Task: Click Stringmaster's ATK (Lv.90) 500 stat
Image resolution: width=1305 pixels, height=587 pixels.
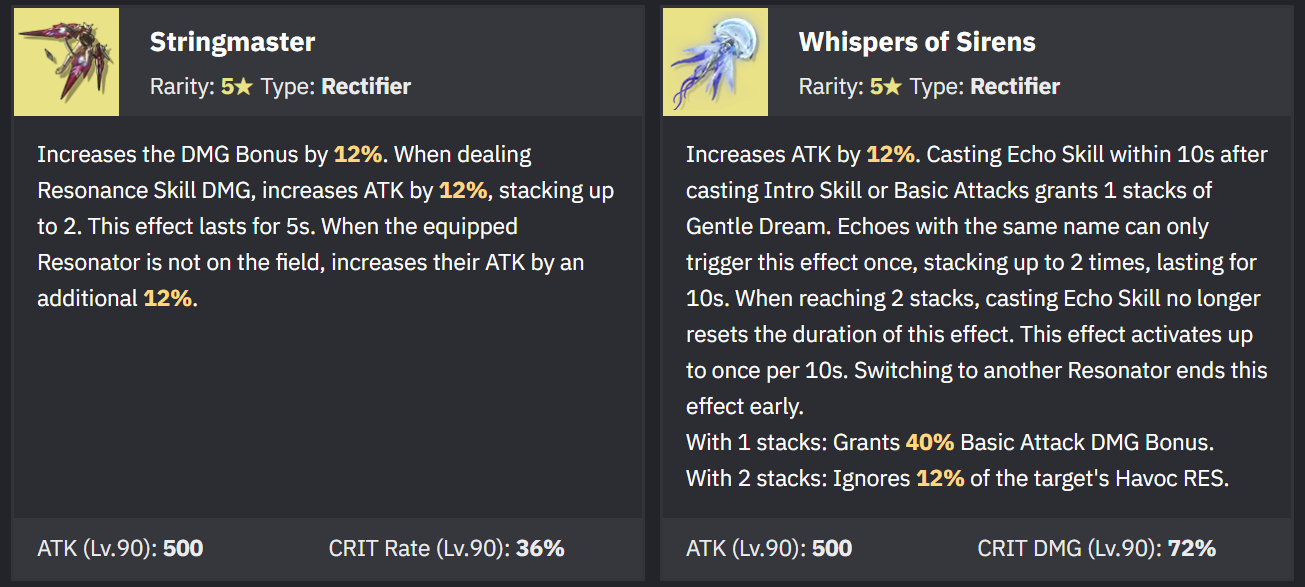Action: click(120, 548)
